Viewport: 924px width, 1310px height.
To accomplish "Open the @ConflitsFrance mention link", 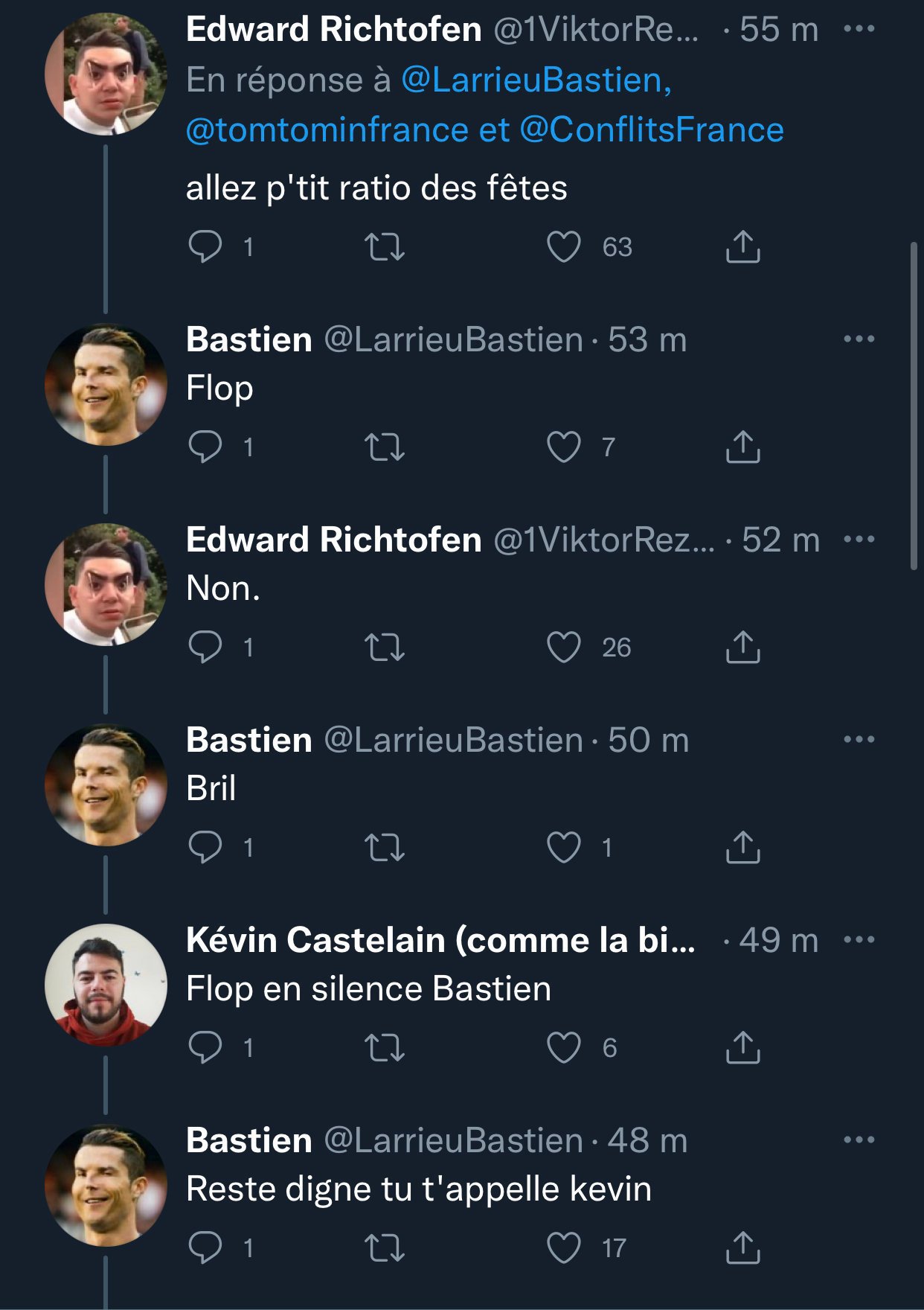I will 652,130.
